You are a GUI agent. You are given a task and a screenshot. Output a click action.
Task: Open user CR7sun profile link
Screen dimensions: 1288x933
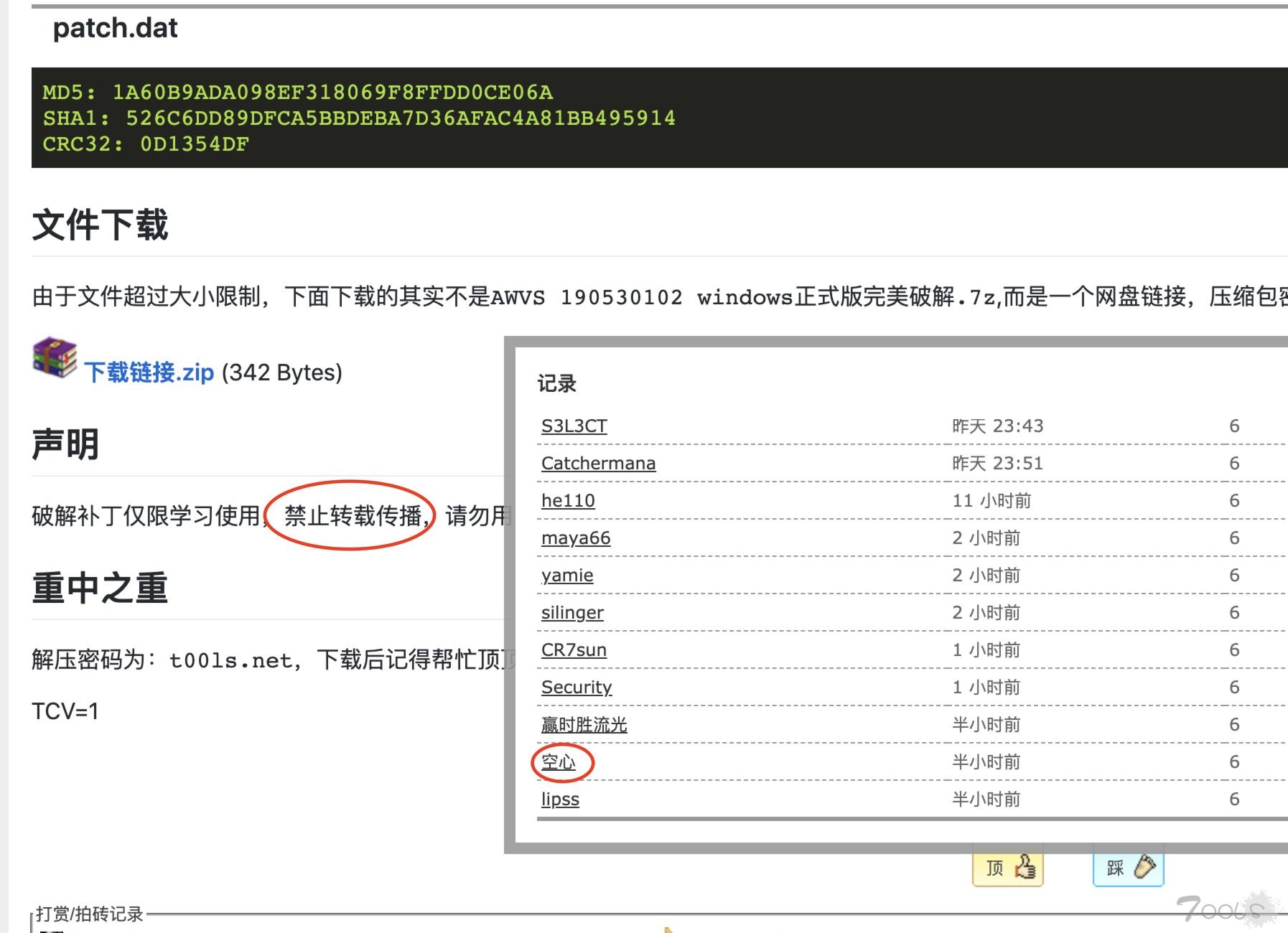pos(574,650)
